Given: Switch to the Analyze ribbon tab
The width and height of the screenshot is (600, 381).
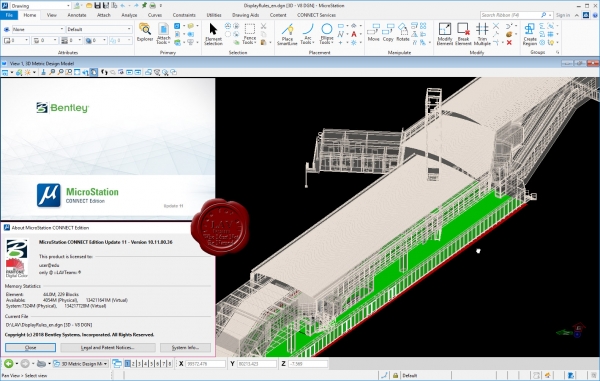Looking at the screenshot, I should coord(129,15).
